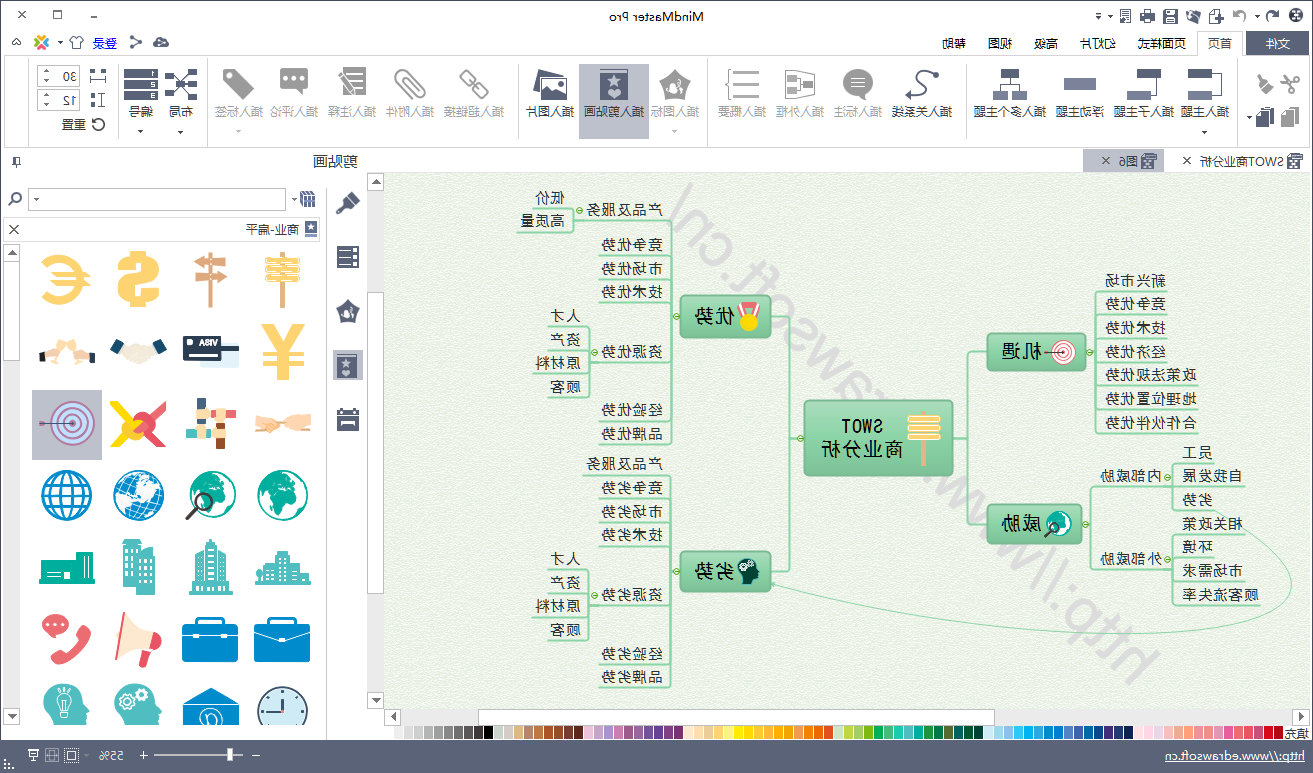Select the central SWOT商业分析 topic

tap(879, 438)
